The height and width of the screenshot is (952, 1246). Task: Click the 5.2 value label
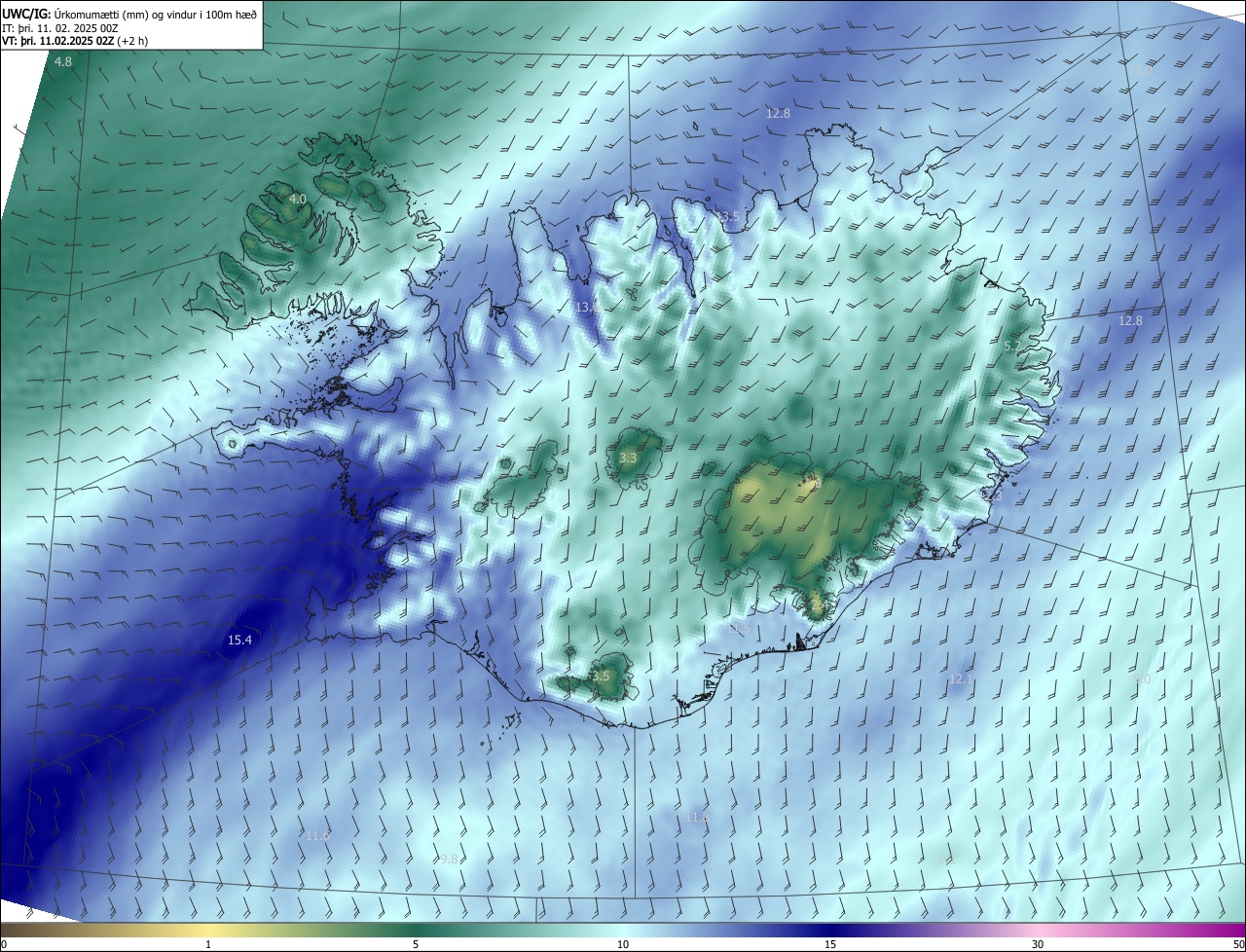pyautogui.click(x=1012, y=347)
